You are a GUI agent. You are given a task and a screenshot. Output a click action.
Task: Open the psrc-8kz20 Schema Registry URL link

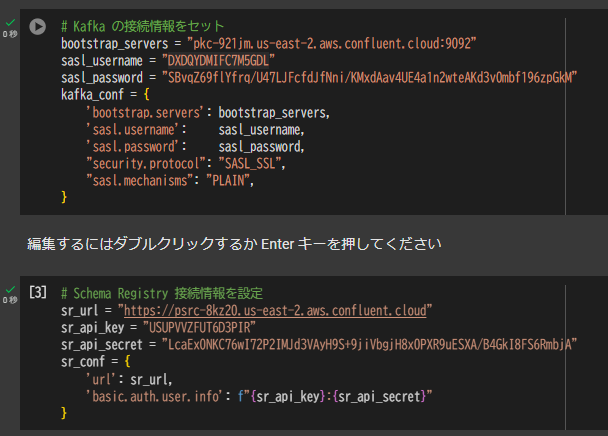pos(275,311)
